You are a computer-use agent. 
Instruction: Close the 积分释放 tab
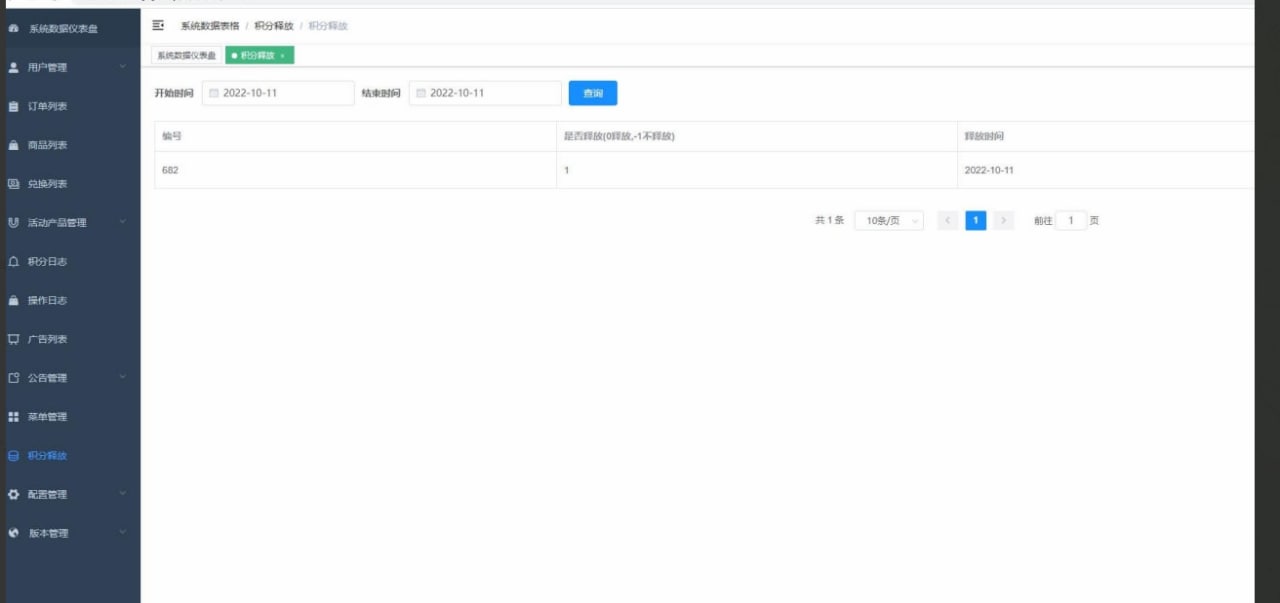[x=285, y=56]
